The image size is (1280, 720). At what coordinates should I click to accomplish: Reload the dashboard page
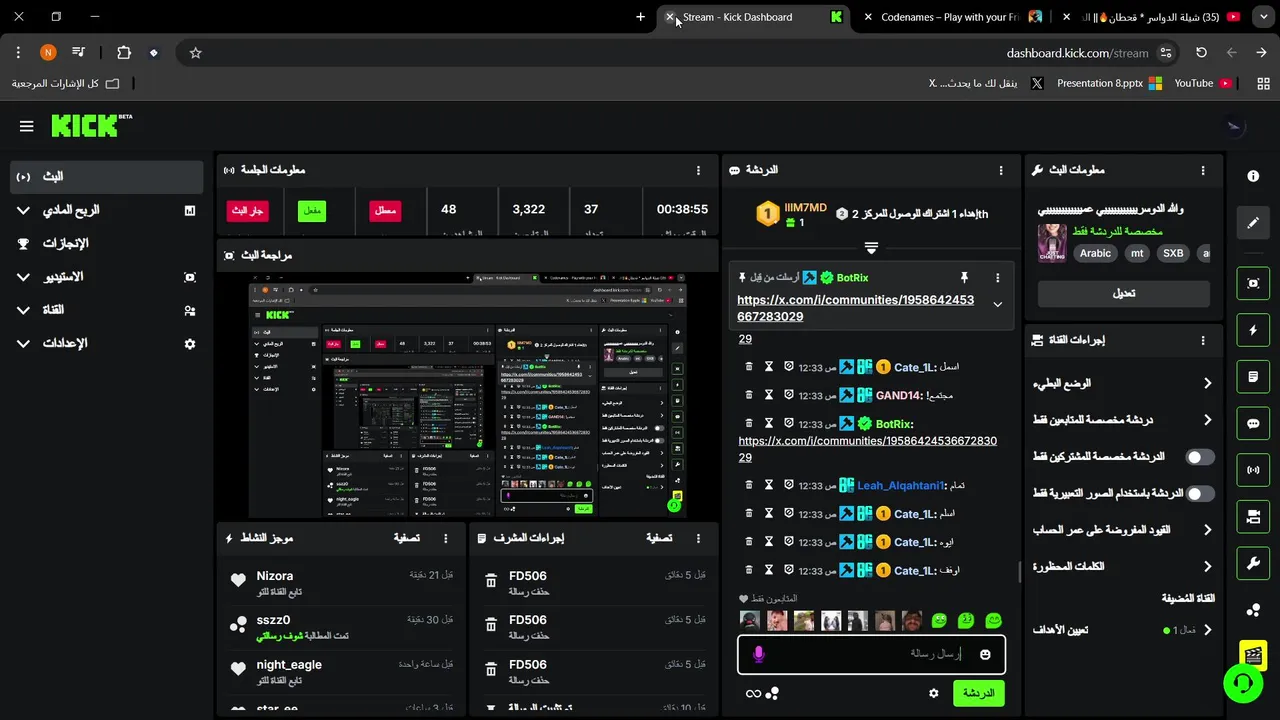point(1201,53)
